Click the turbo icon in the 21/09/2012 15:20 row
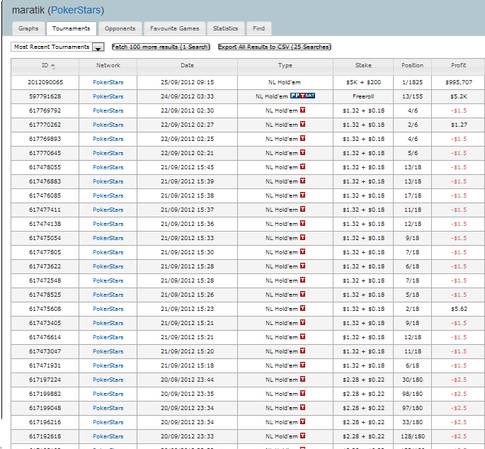Viewport: 485px width, 449px height. click(x=303, y=351)
